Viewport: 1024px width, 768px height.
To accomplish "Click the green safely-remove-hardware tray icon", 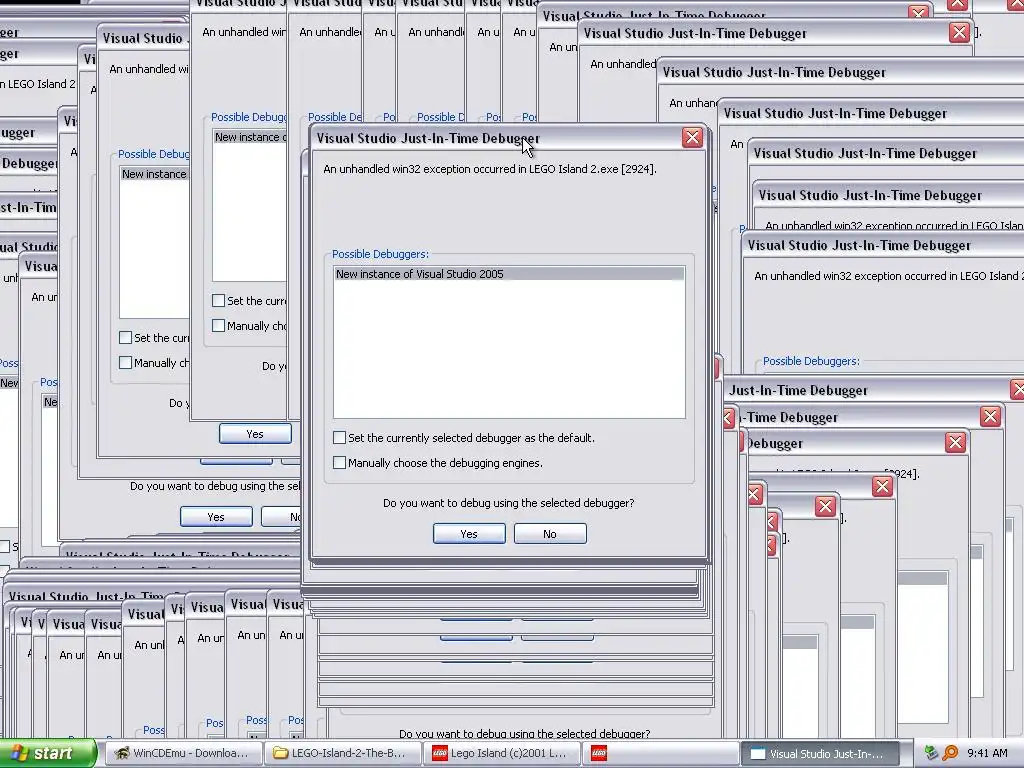I will (931, 753).
